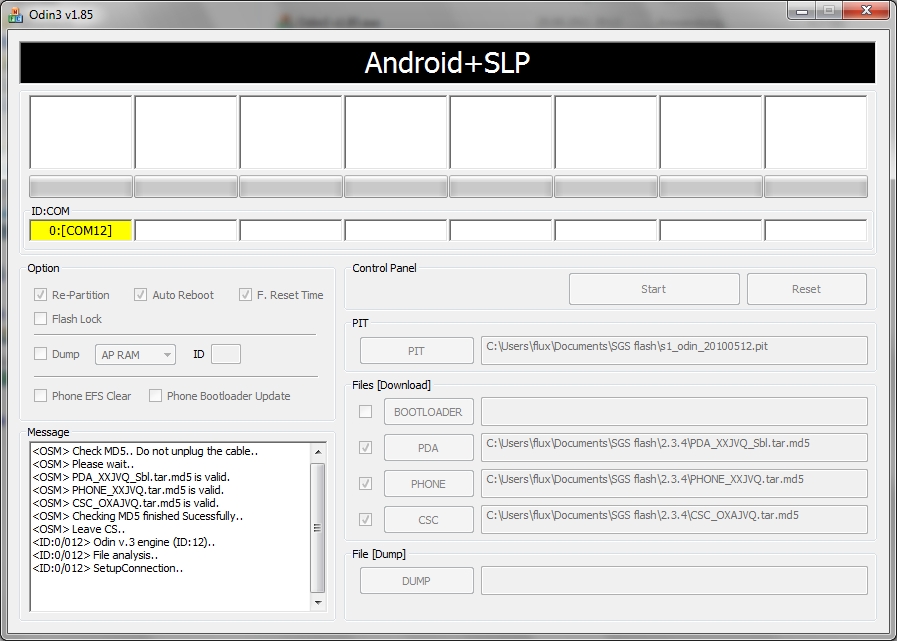Click the PIT file path field

pyautogui.click(x=674, y=350)
